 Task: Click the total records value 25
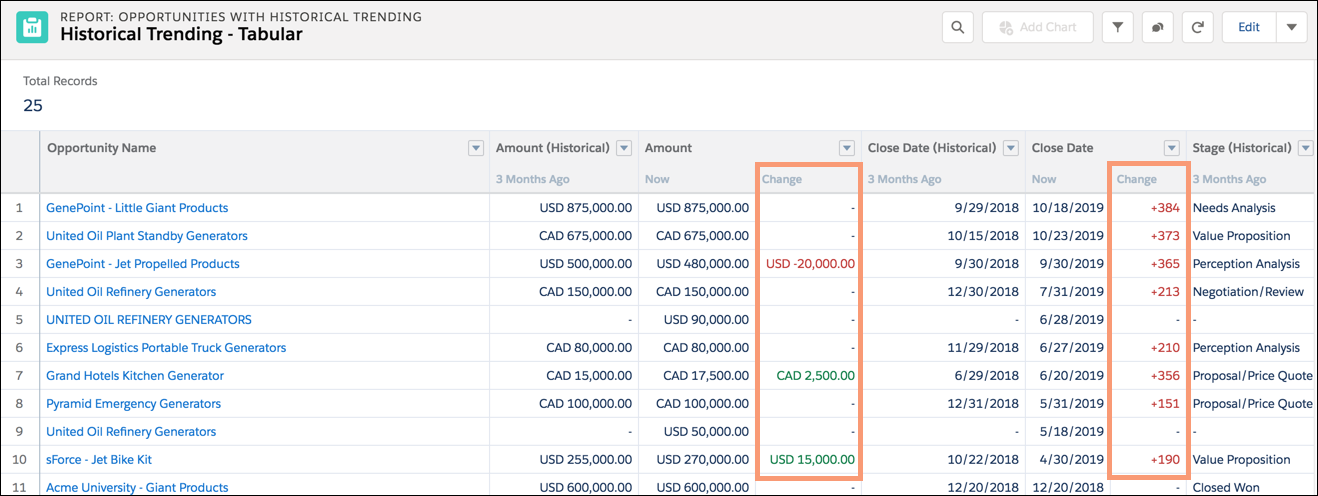coord(33,105)
